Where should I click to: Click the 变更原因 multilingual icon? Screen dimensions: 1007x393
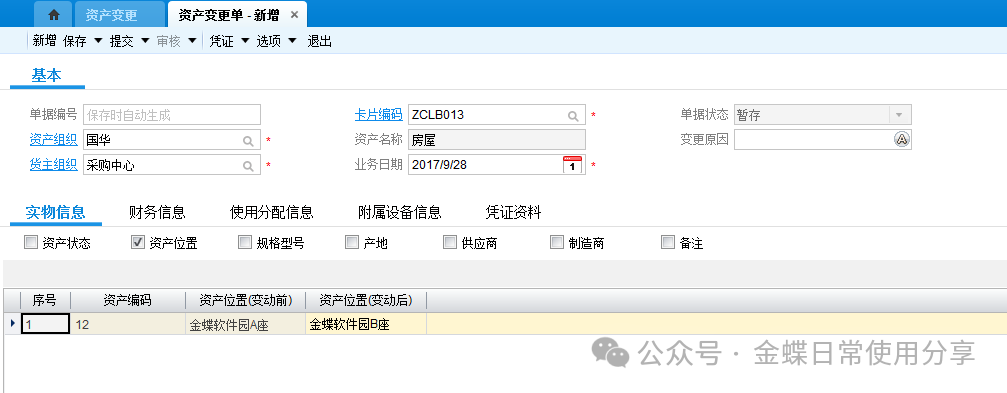point(902,139)
